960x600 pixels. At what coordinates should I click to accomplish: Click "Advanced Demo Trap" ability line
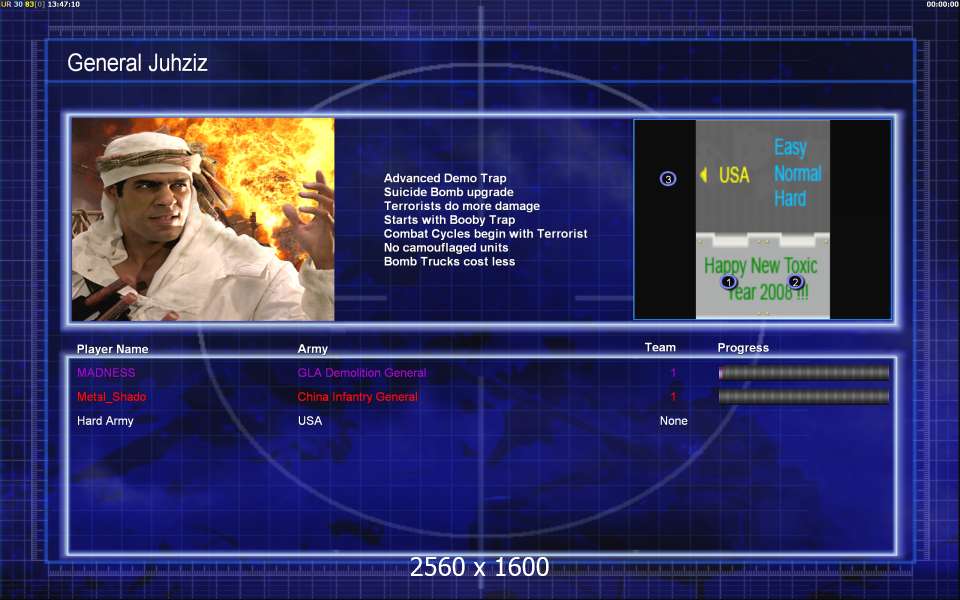[445, 178]
